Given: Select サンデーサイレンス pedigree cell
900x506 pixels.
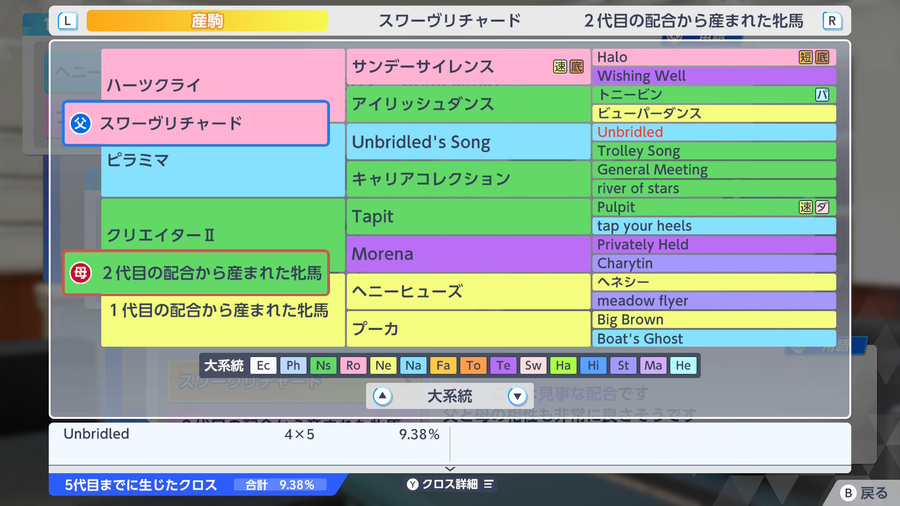Looking at the screenshot, I should click(468, 67).
